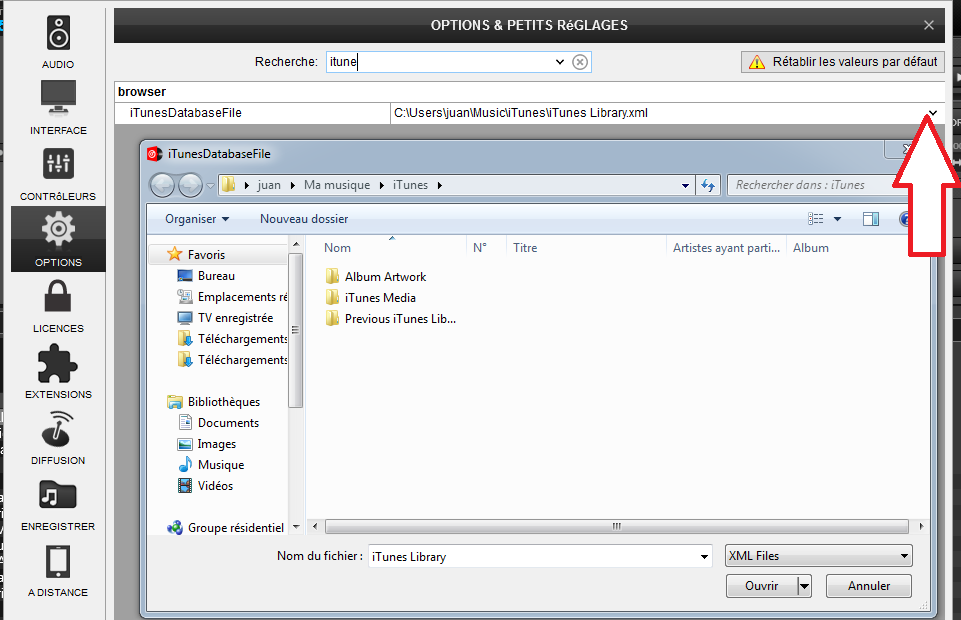This screenshot has width=961, height=620.
Task: Select the iTunesDatabaseFile option row label
Action: click(186, 113)
